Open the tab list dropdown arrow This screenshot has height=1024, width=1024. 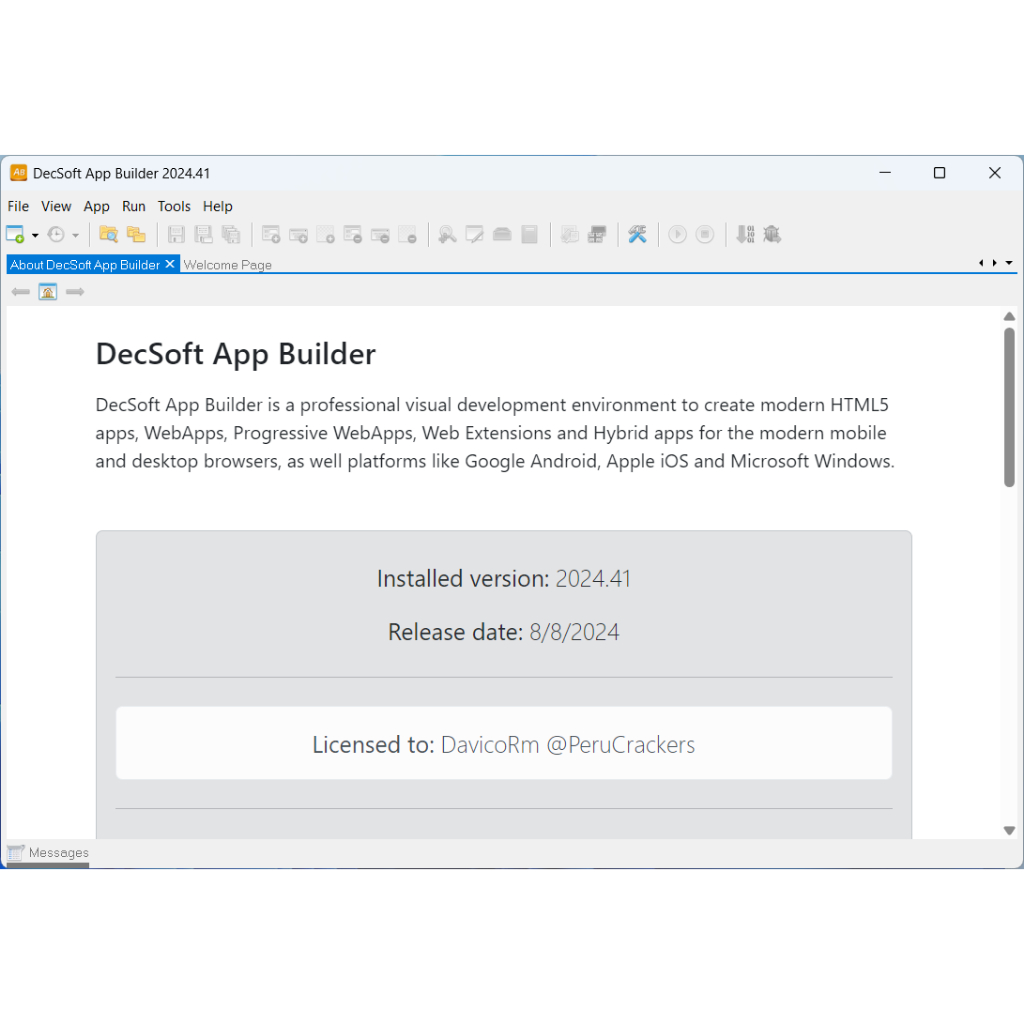pyautogui.click(x=1009, y=263)
